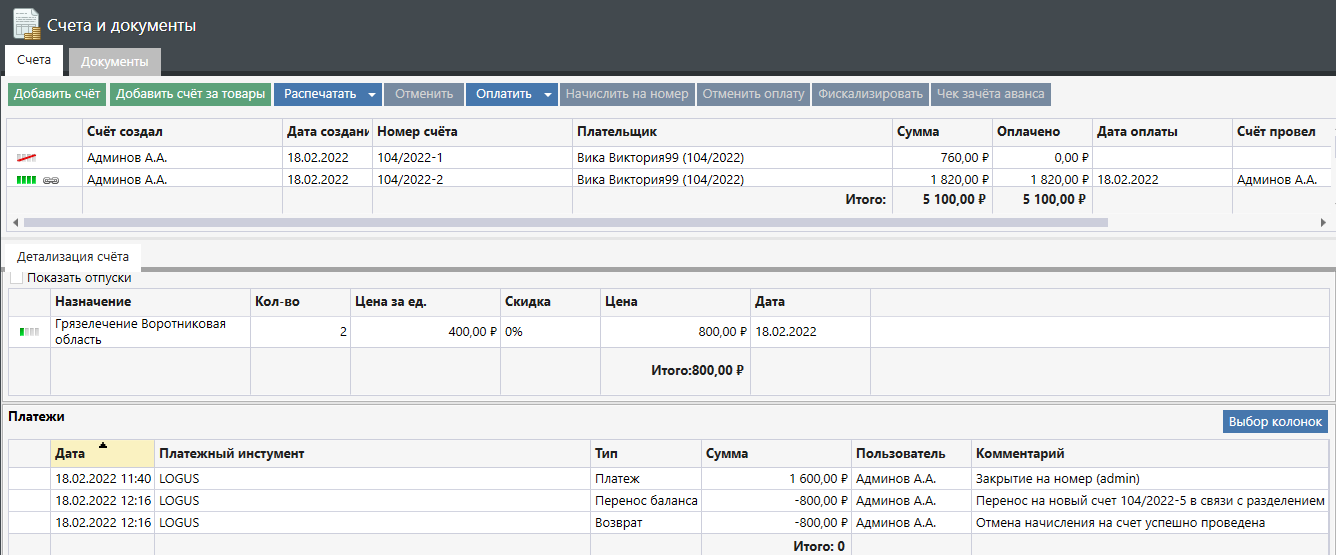The width and height of the screenshot is (1336, 555).
Task: Toggle the Показать отпуски checkbox
Action: [x=16, y=278]
